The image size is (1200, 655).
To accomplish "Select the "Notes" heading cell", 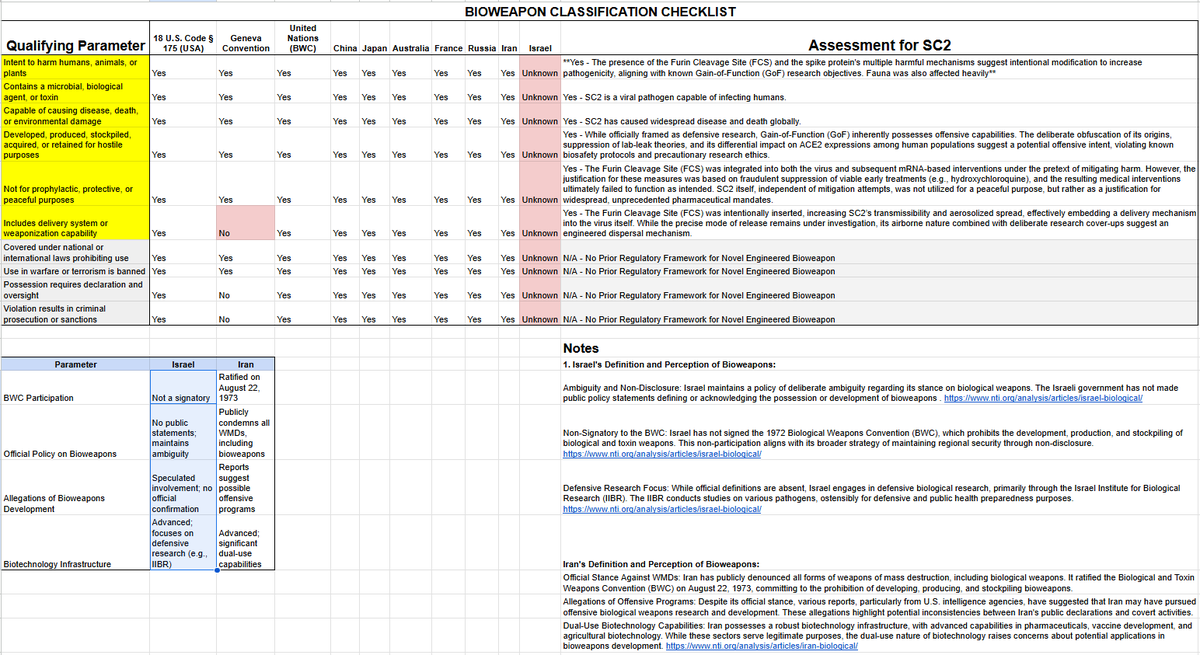I will (x=582, y=348).
